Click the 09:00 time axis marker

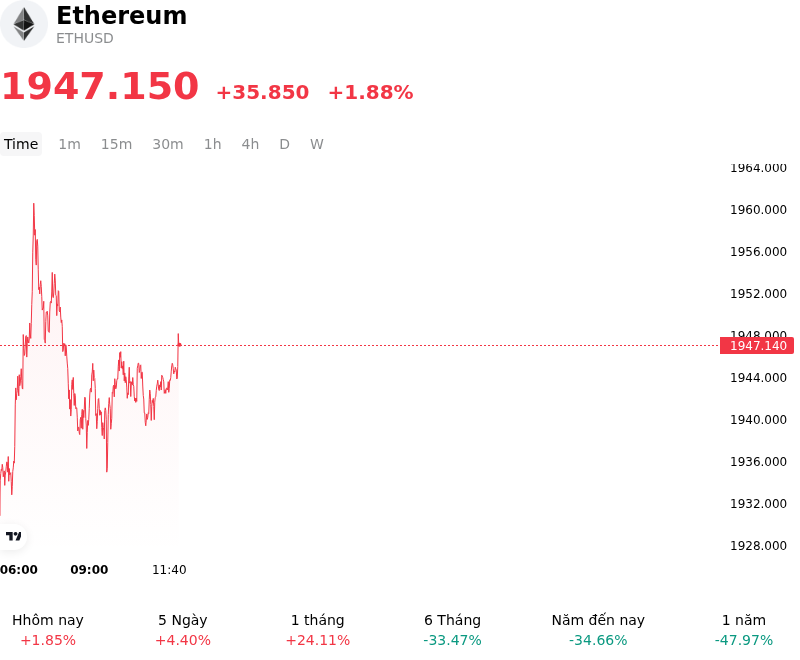point(89,570)
